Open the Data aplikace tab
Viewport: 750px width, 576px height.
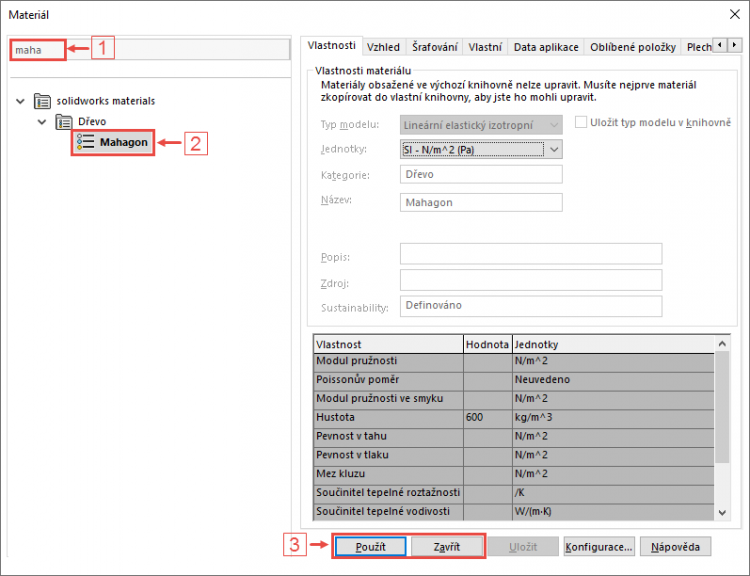point(546,47)
